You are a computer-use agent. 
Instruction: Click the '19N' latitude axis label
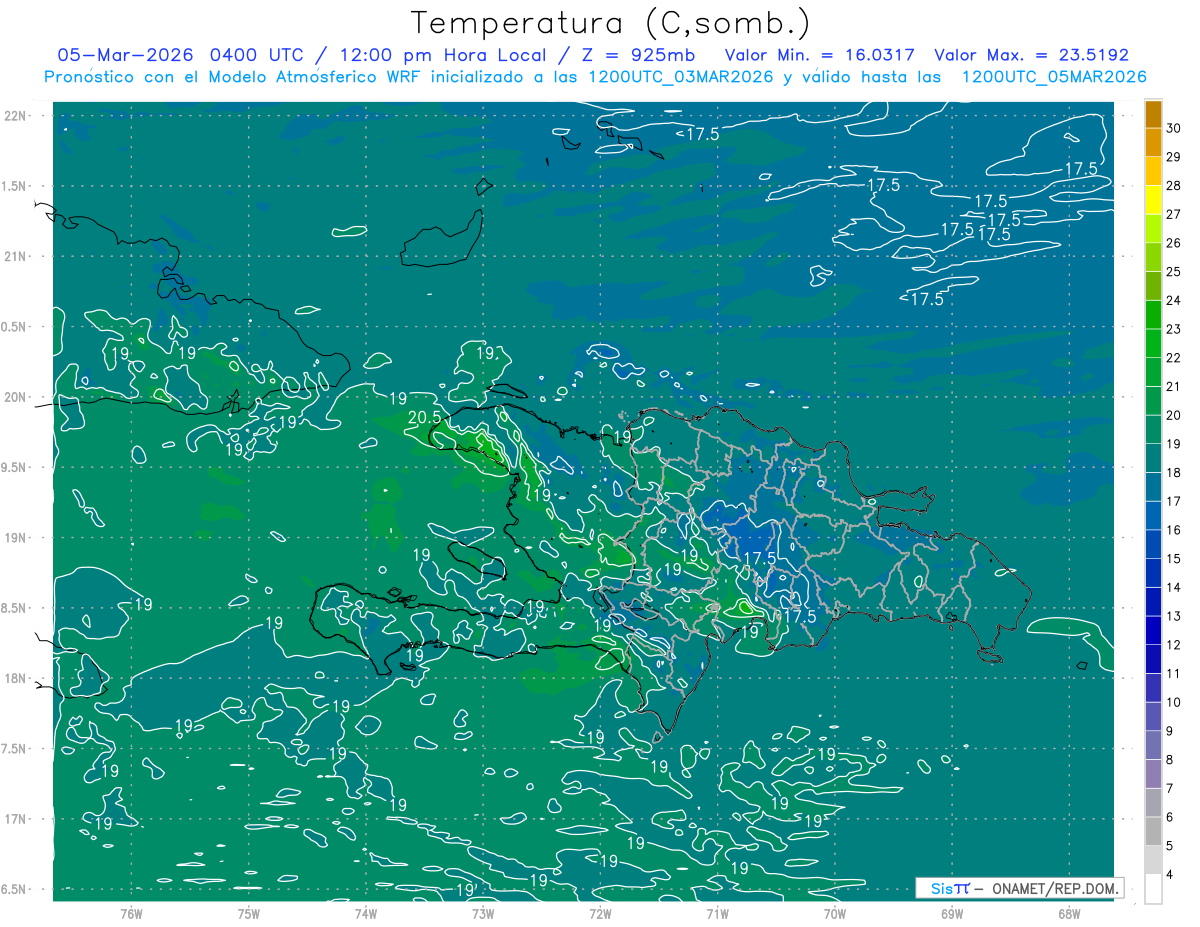coord(14,538)
